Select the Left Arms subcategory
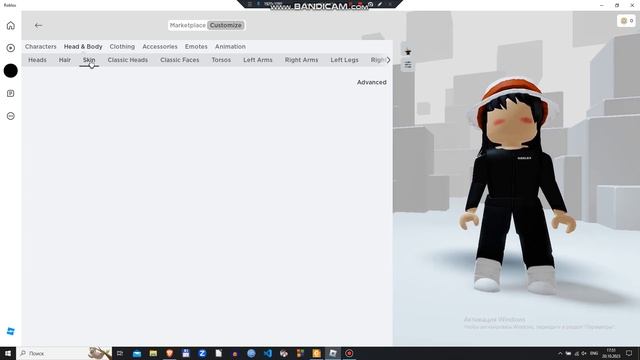This screenshot has height=360, width=640. pyautogui.click(x=258, y=60)
